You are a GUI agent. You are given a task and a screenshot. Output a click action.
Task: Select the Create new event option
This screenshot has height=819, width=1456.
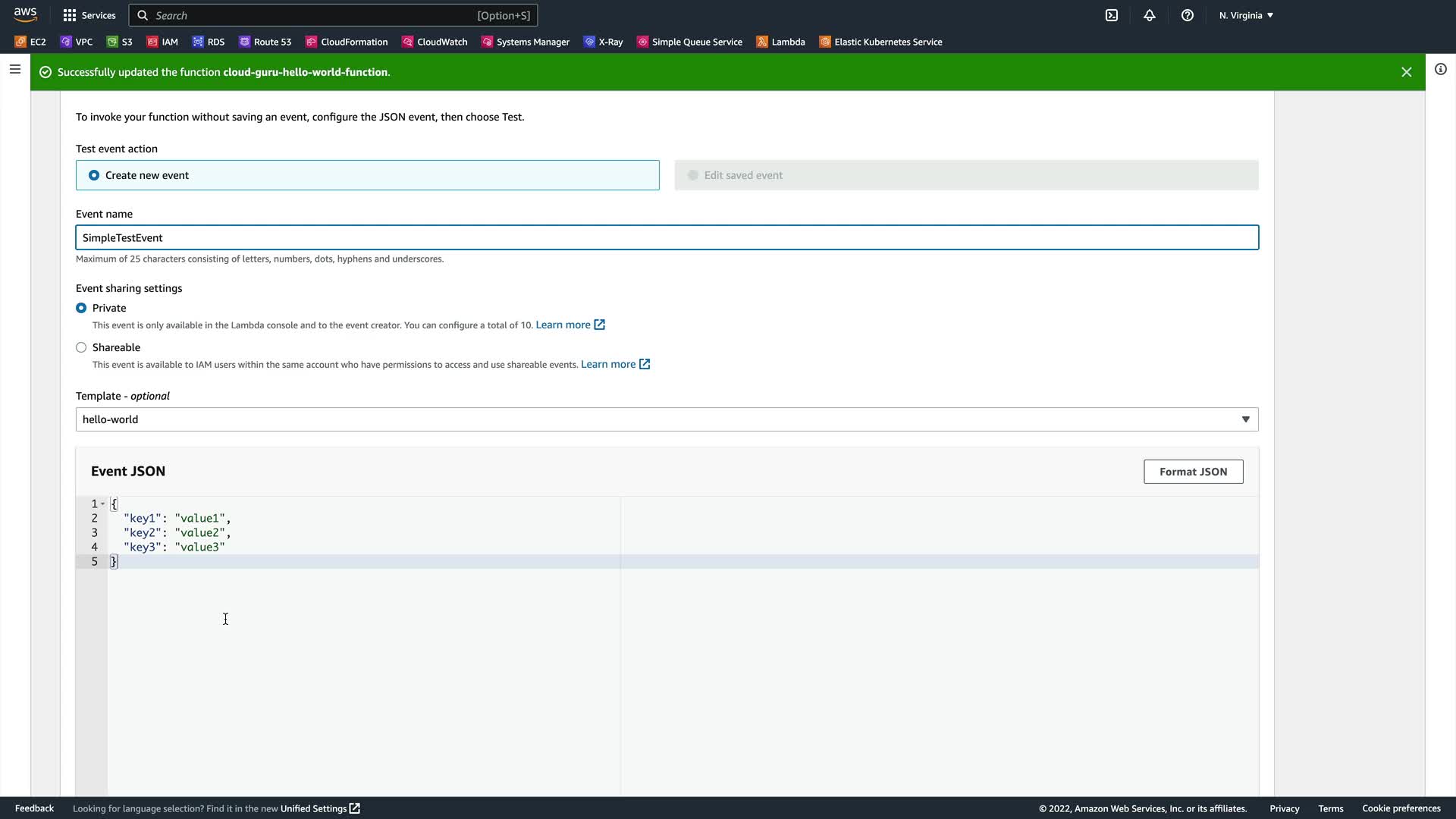point(94,175)
